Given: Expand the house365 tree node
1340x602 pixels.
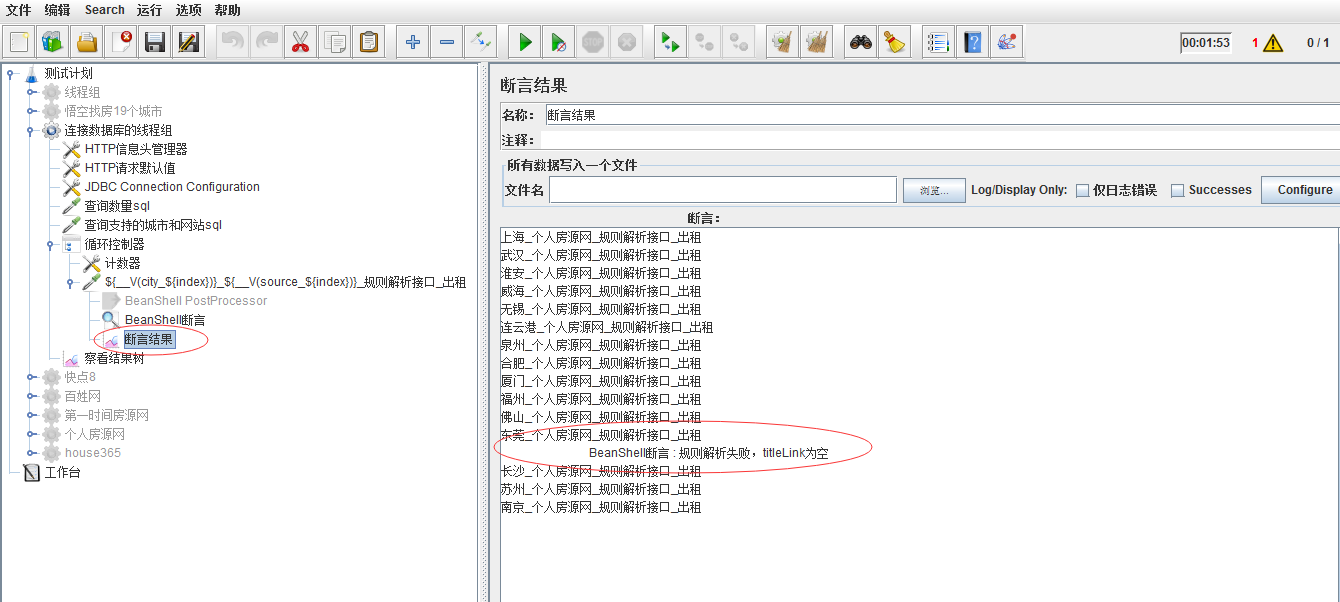Looking at the screenshot, I should pyautogui.click(x=30, y=453).
